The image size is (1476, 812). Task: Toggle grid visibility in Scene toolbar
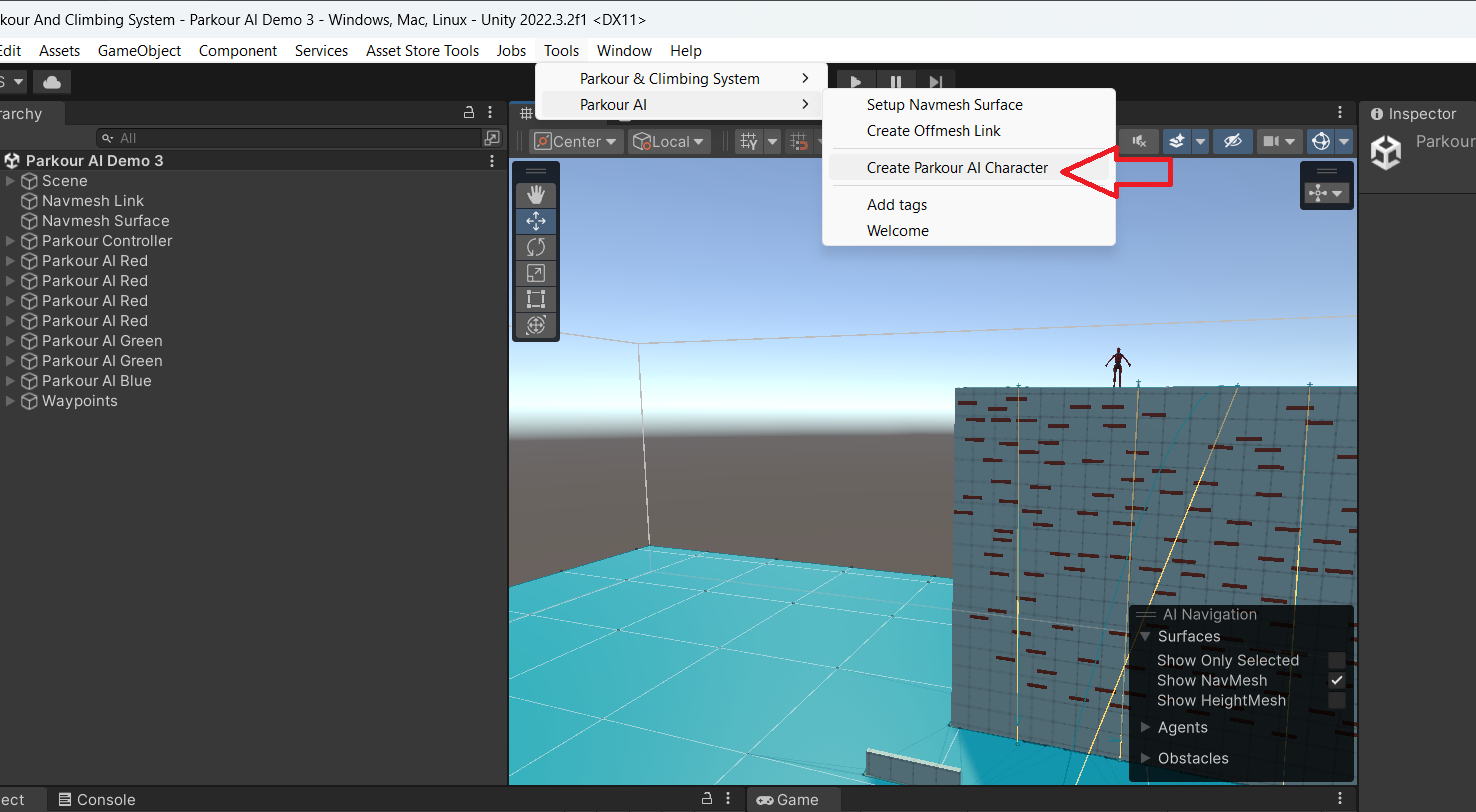(x=748, y=142)
